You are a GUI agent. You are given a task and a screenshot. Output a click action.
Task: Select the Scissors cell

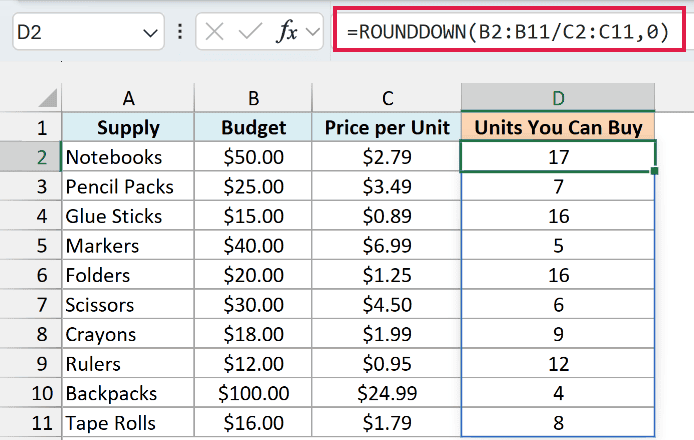(128, 305)
